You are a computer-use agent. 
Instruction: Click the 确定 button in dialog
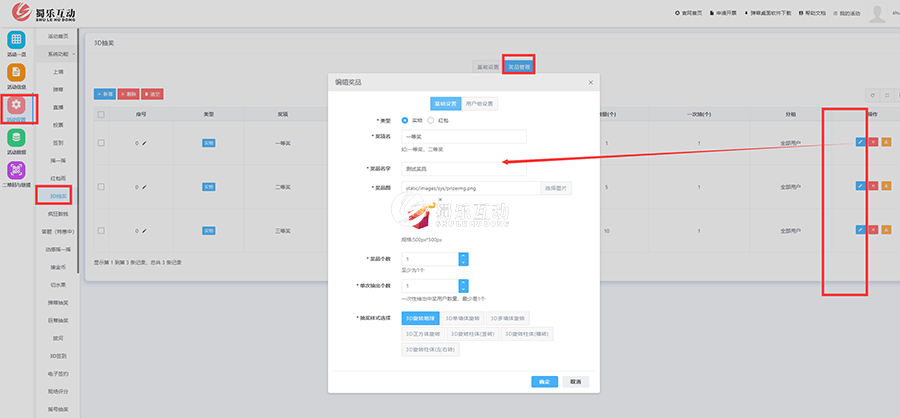(x=544, y=381)
